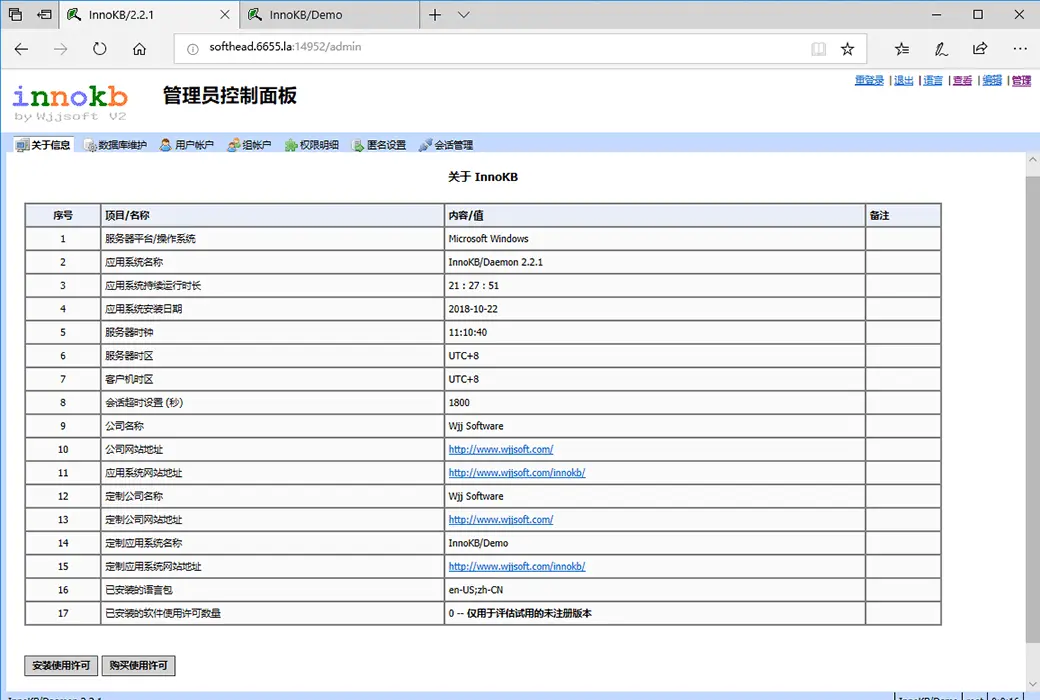Go to the 组帐户 tab
Image resolution: width=1040 pixels, height=700 pixels.
[x=249, y=145]
